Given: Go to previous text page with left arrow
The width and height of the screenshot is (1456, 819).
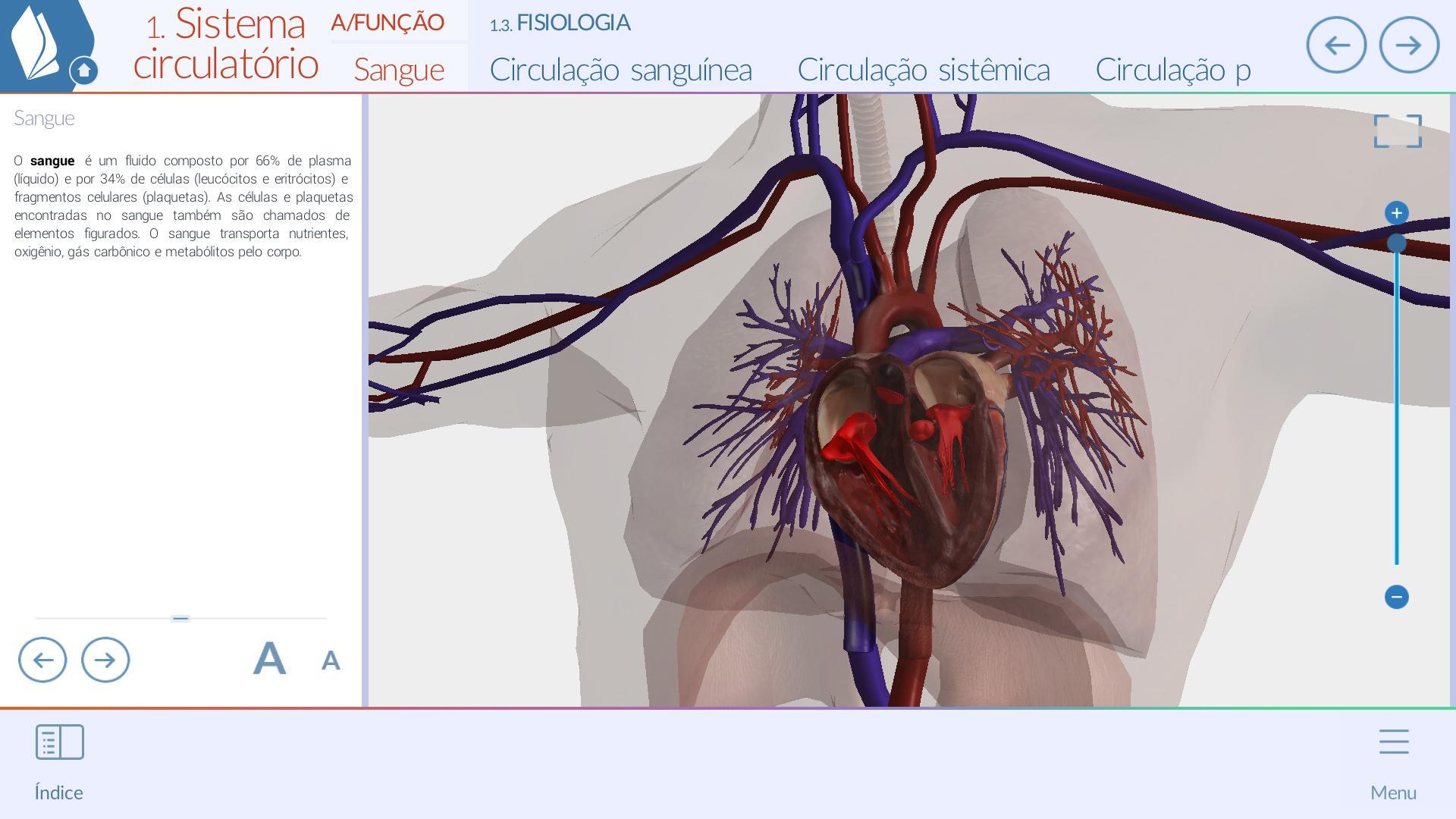Looking at the screenshot, I should tap(42, 660).
